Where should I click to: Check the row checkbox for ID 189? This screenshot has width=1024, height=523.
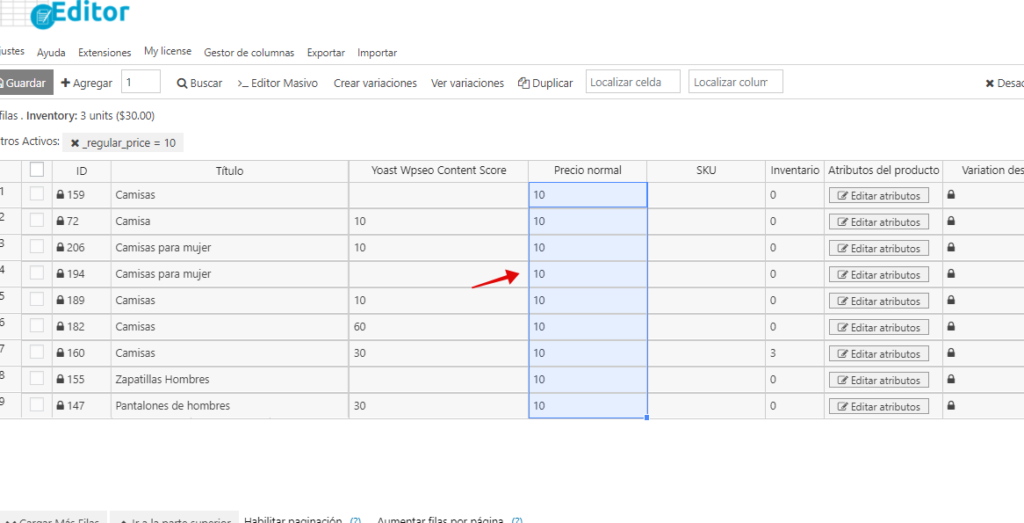37,300
